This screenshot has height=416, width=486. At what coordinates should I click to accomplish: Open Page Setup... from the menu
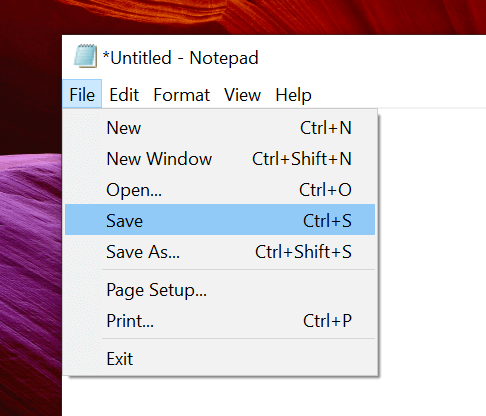tap(220, 290)
